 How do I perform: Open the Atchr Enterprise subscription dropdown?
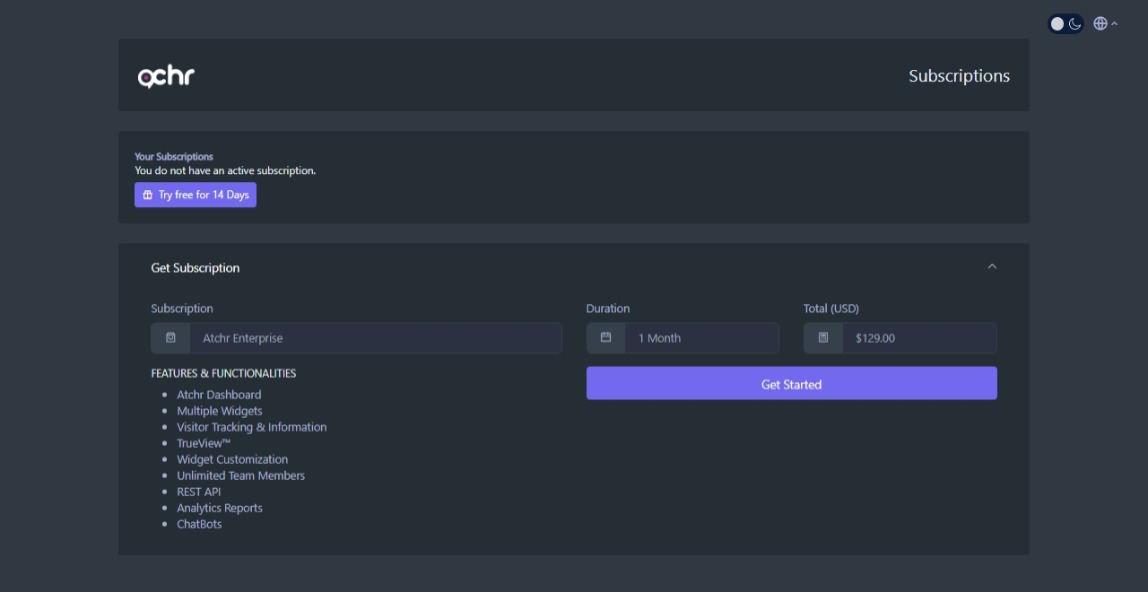(375, 338)
